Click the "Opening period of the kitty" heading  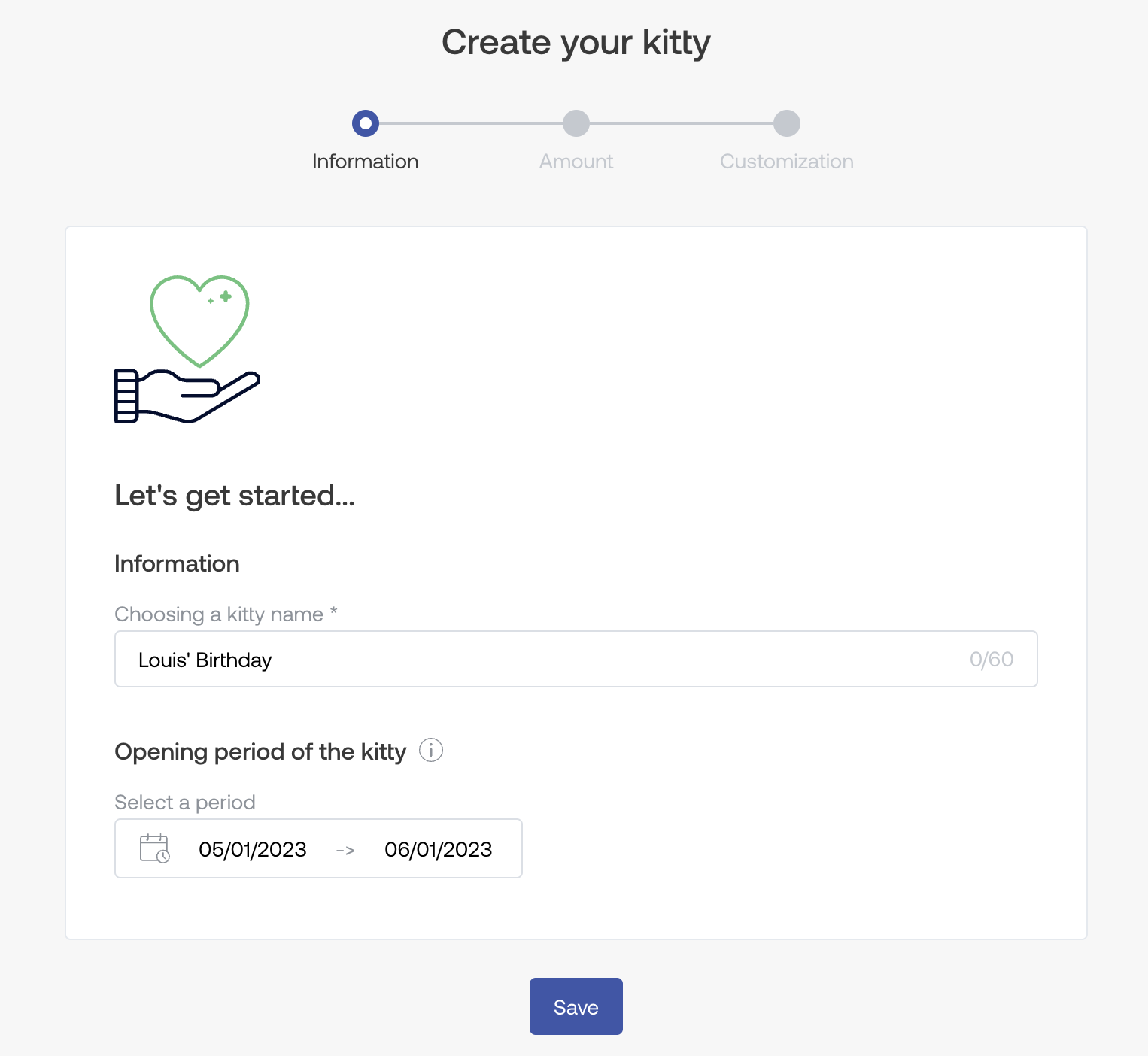pos(260,751)
